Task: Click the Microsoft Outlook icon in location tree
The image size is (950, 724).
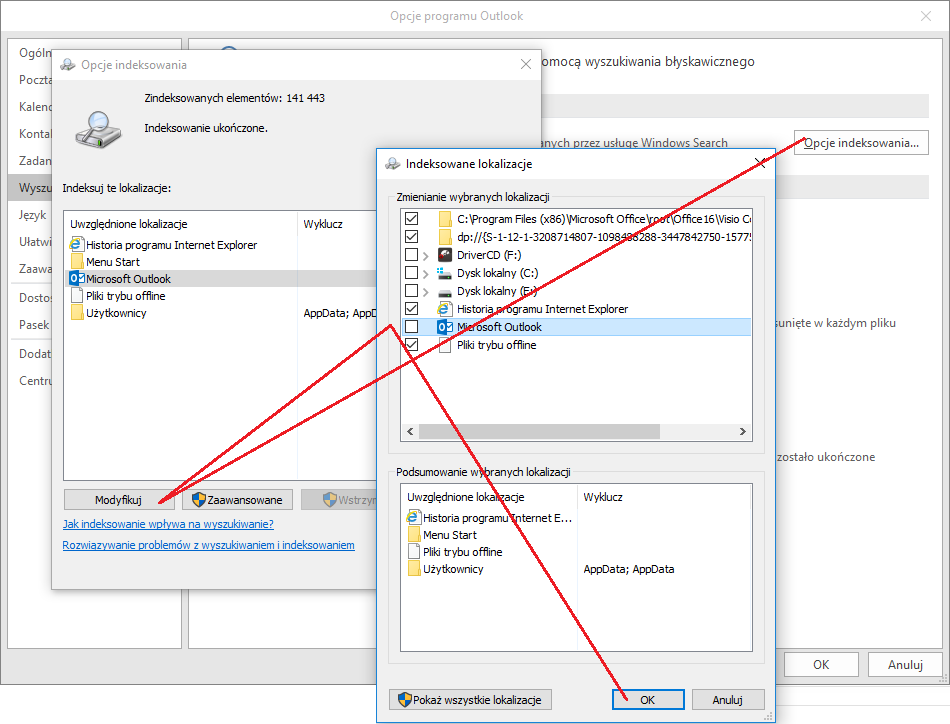Action: (x=445, y=327)
